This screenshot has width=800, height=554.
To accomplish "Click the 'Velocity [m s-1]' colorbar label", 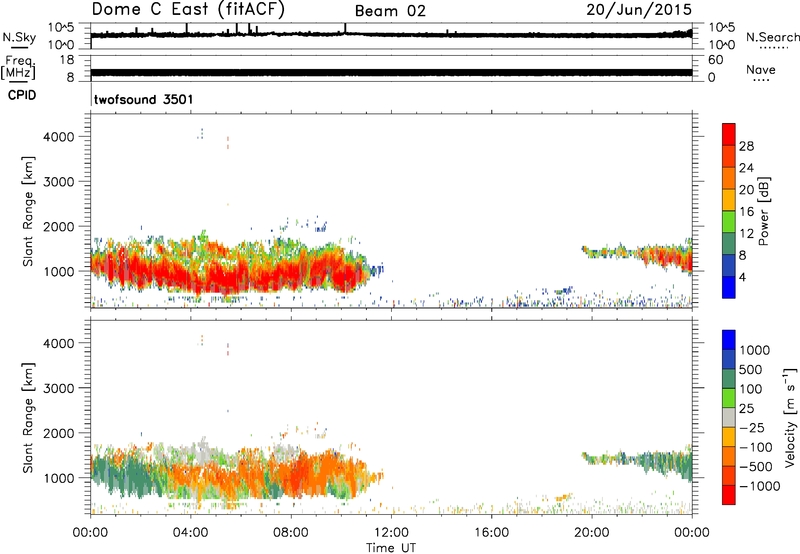I will click(790, 417).
